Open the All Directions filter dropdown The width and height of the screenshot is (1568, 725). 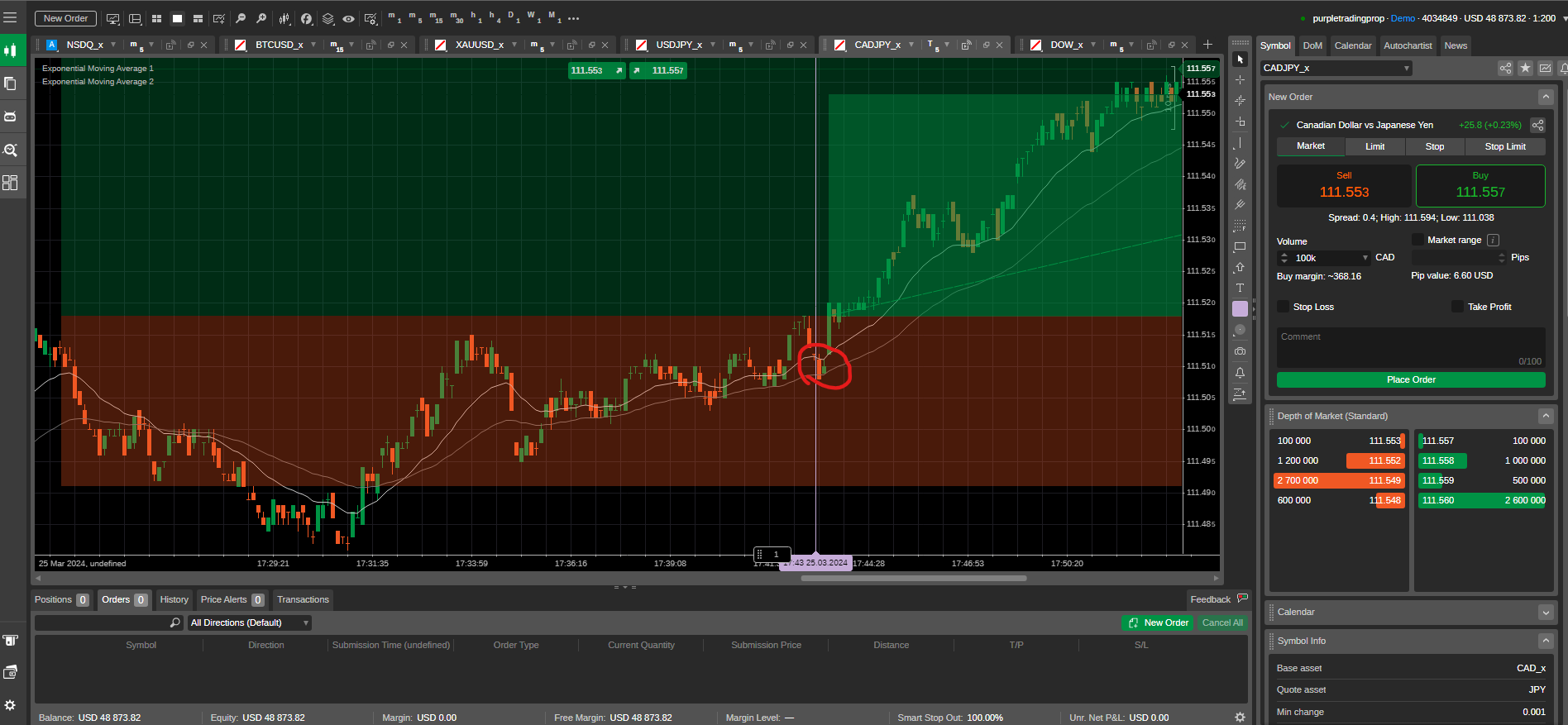click(x=250, y=622)
